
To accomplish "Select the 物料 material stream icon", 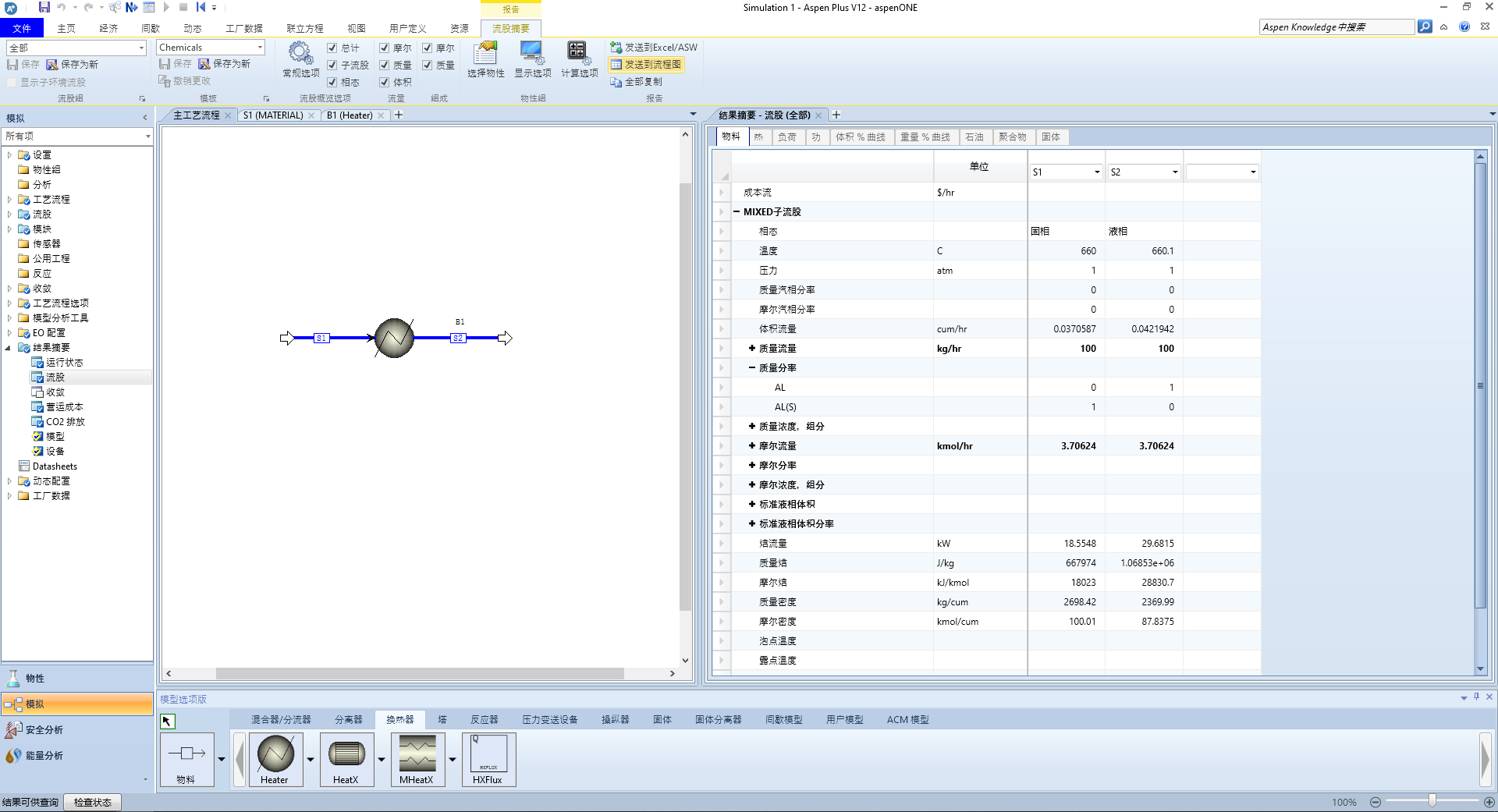I will point(186,759).
